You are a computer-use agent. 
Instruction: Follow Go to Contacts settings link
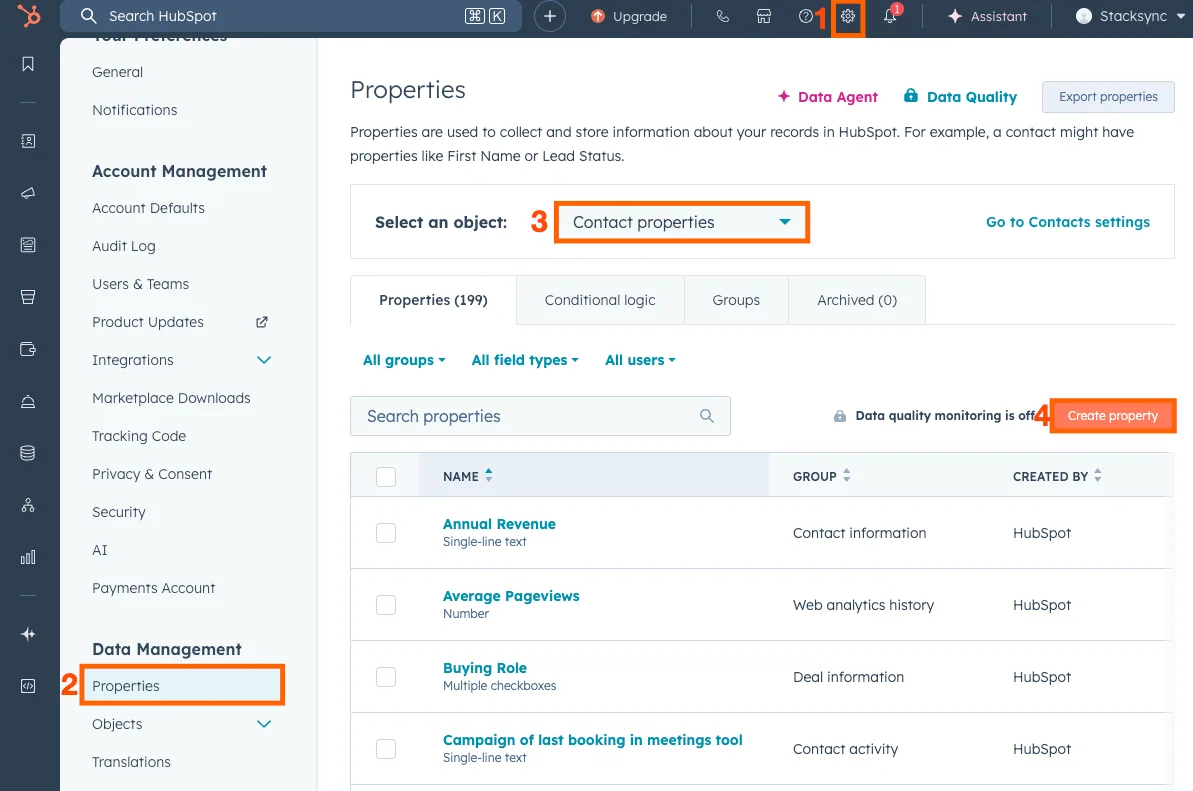tap(1067, 222)
